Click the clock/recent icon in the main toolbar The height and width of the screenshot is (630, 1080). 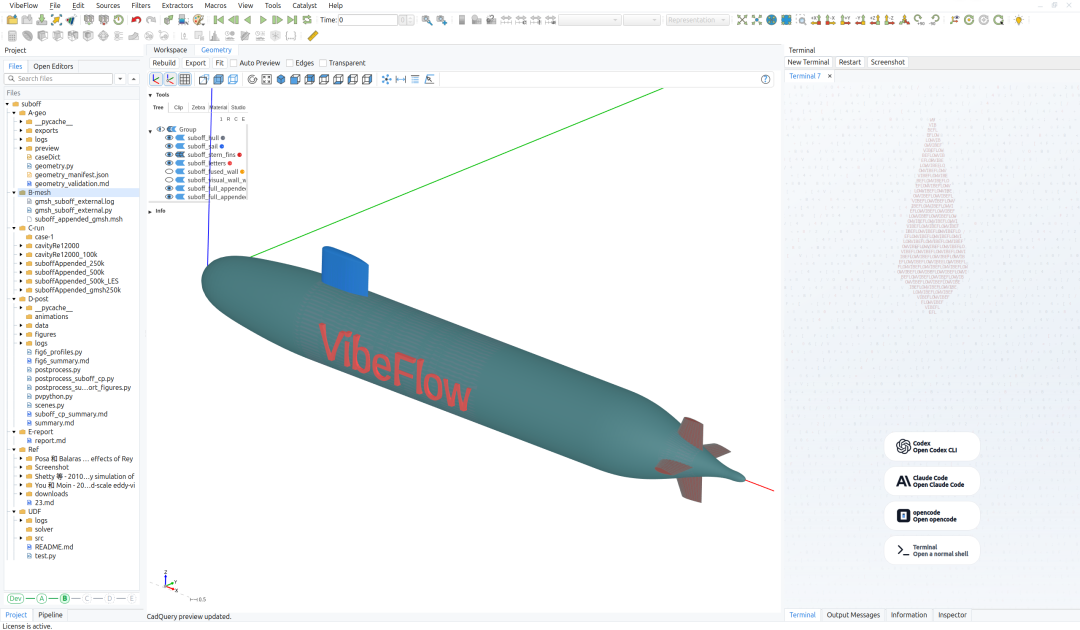118,20
